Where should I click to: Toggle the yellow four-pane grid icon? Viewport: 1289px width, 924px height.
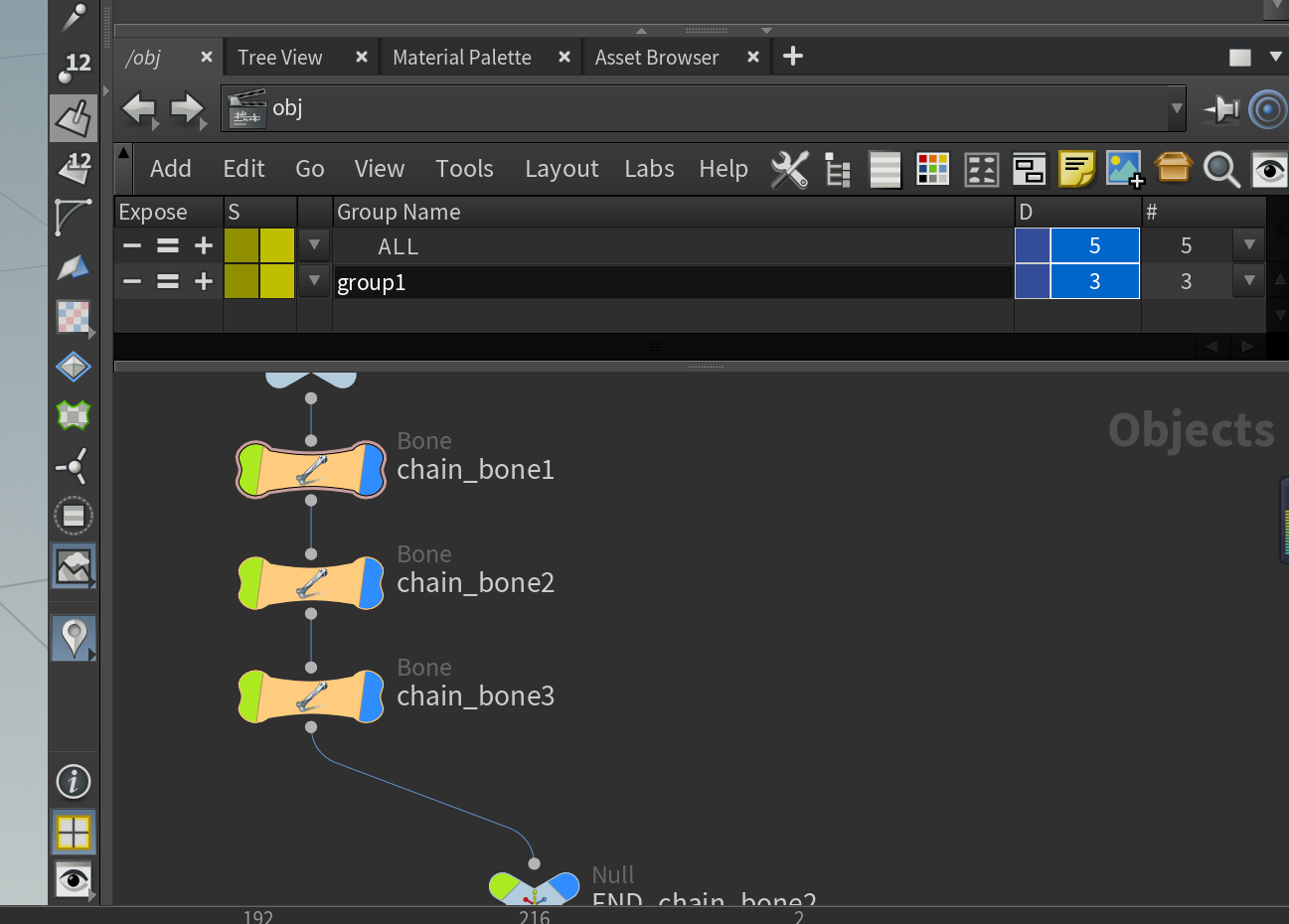coord(74,832)
